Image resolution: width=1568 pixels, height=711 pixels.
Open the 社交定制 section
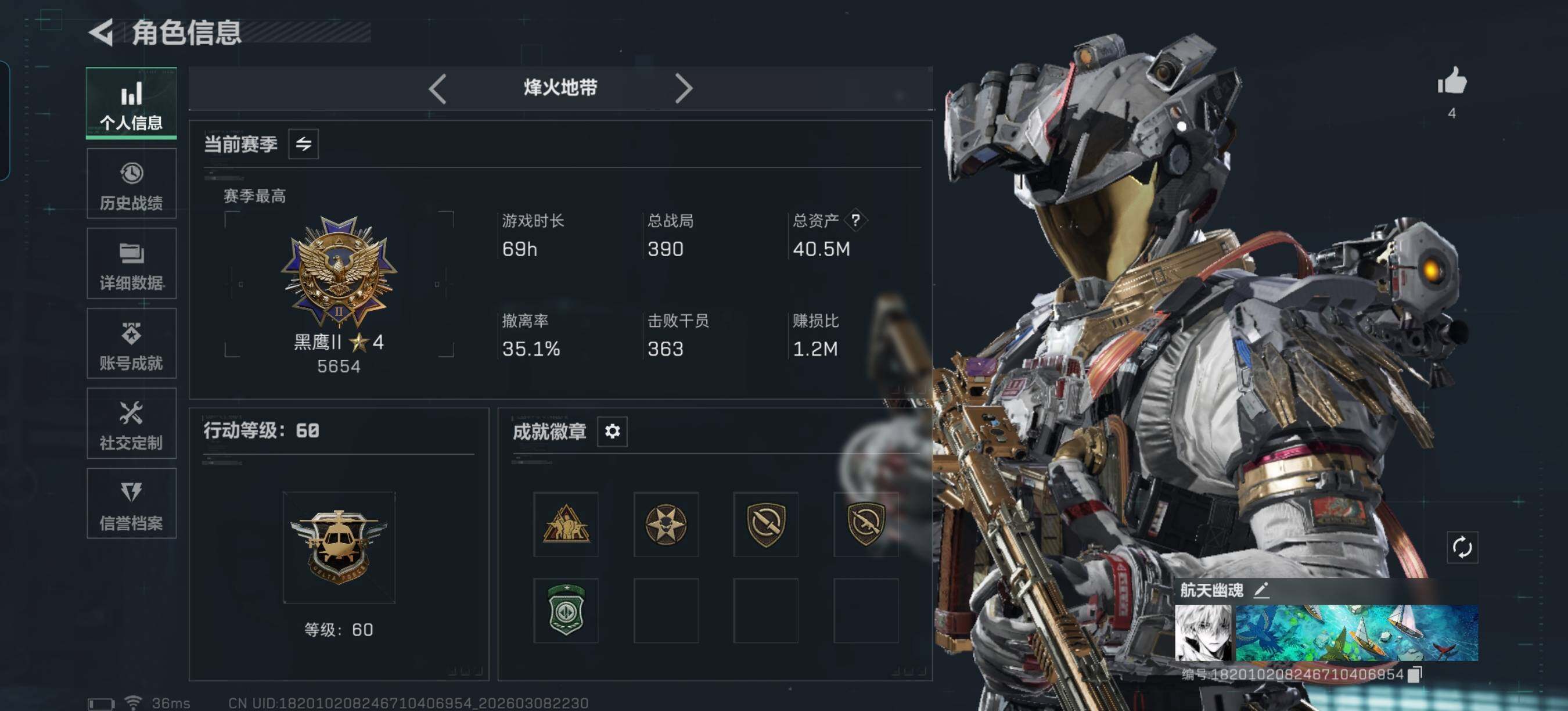pyautogui.click(x=131, y=423)
